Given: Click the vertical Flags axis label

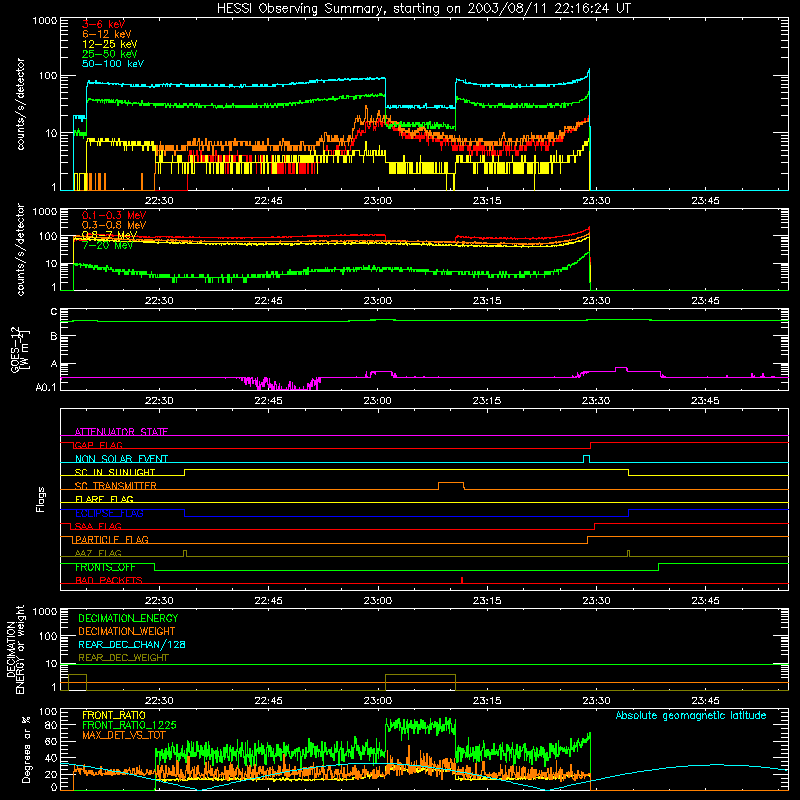Looking at the screenshot, I should [41, 499].
